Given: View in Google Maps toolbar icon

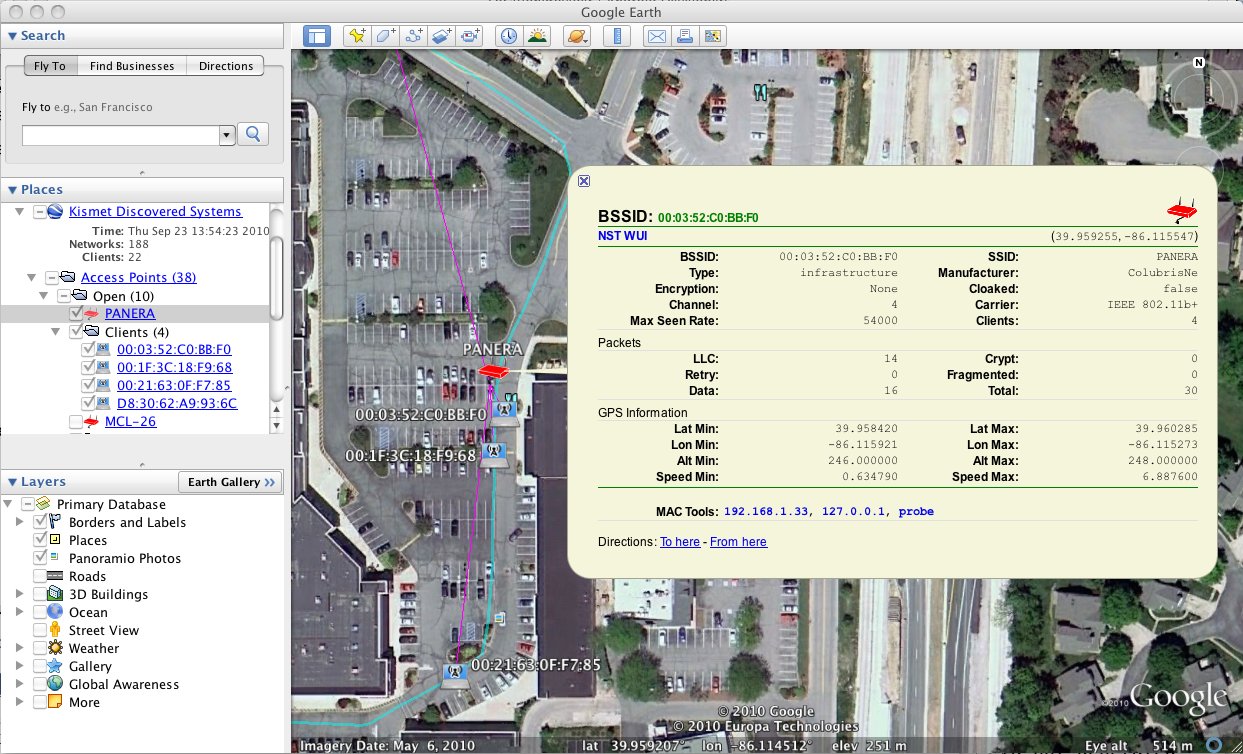Looking at the screenshot, I should (712, 36).
